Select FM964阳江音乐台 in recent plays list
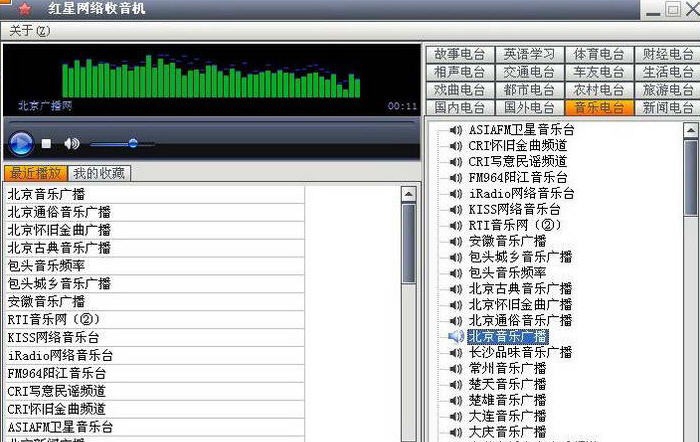Screen dimensions: 700x442 [x=154, y=373]
